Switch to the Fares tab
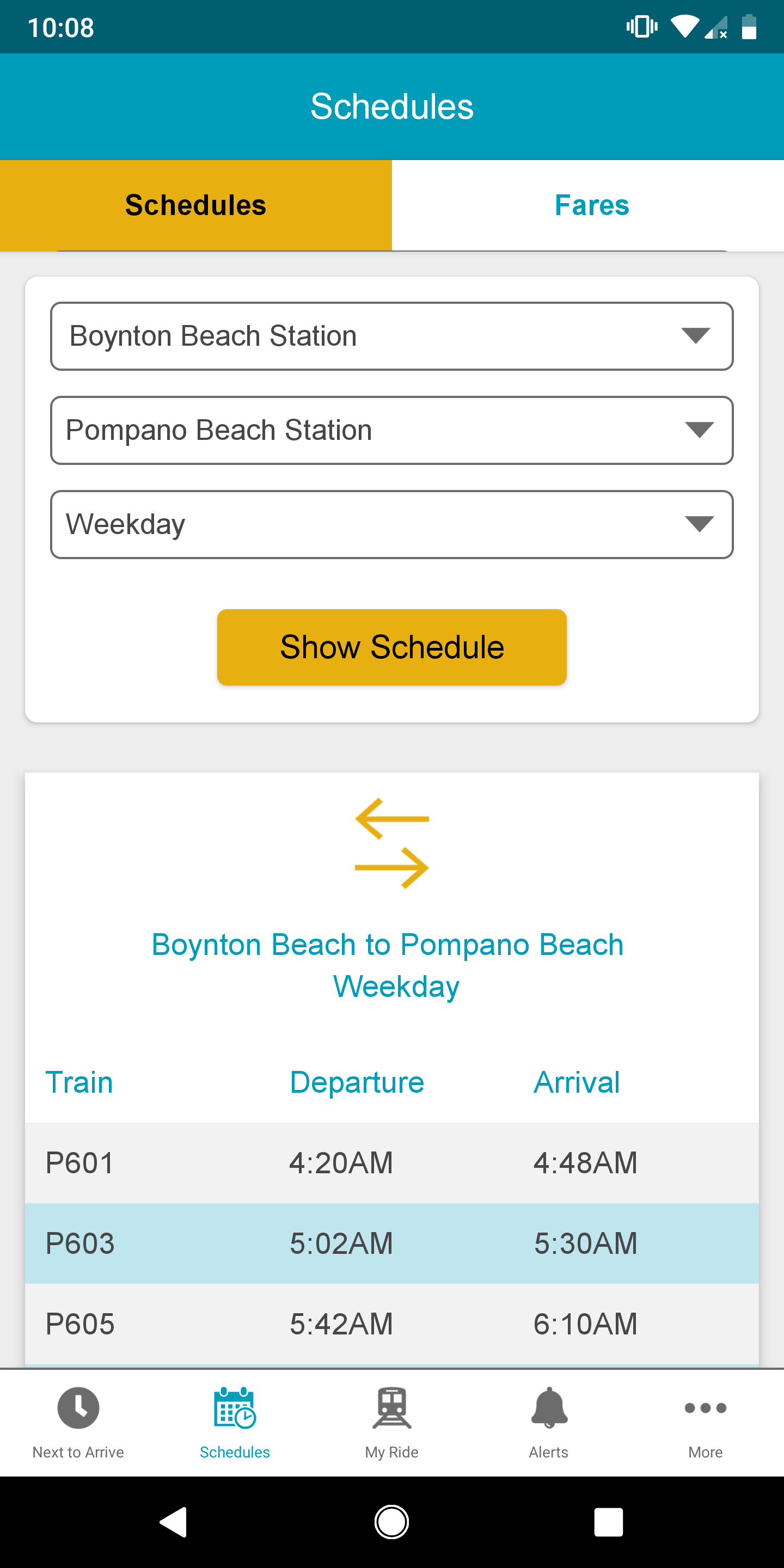The image size is (784, 1568). (x=588, y=205)
